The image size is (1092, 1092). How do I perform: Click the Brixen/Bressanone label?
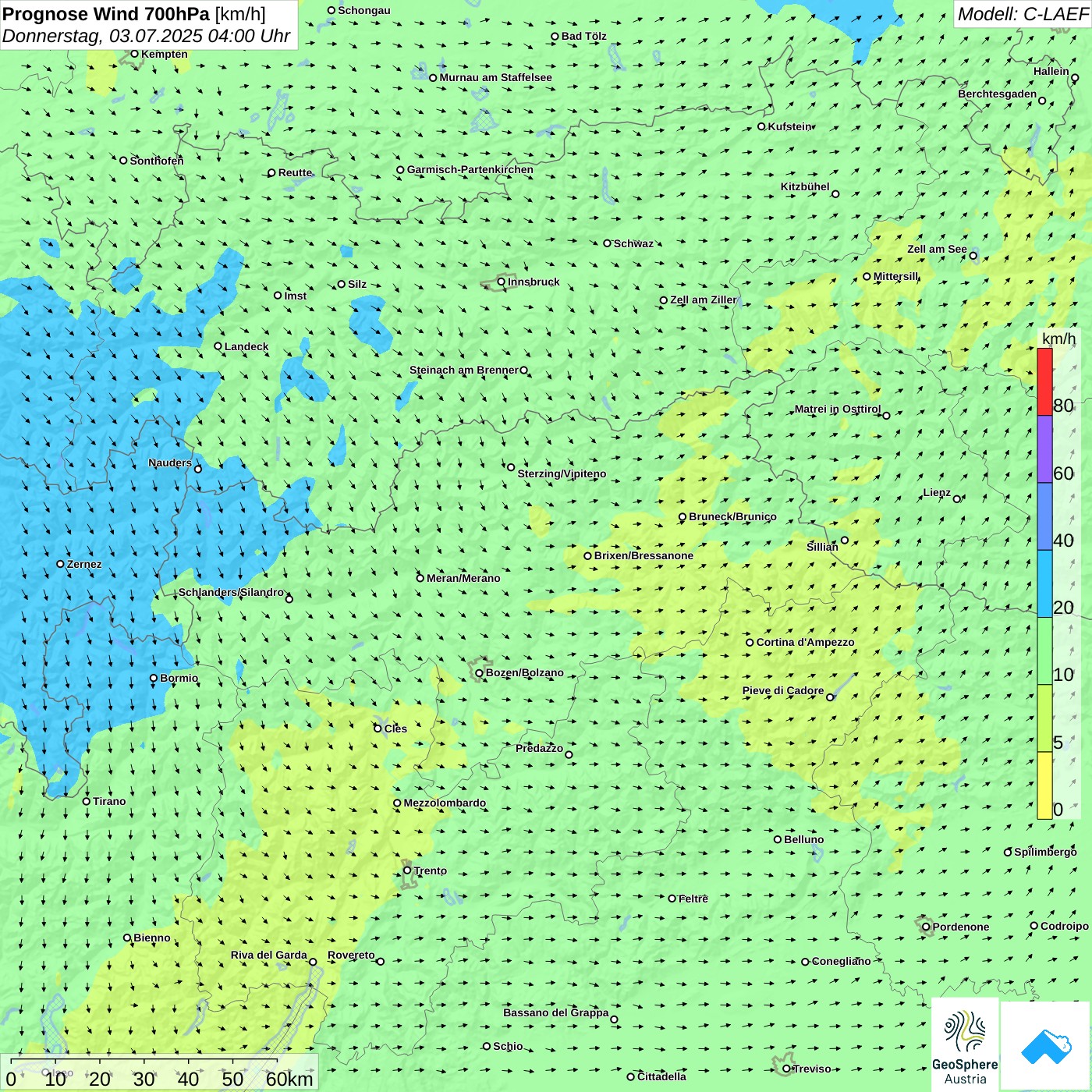[x=643, y=555]
